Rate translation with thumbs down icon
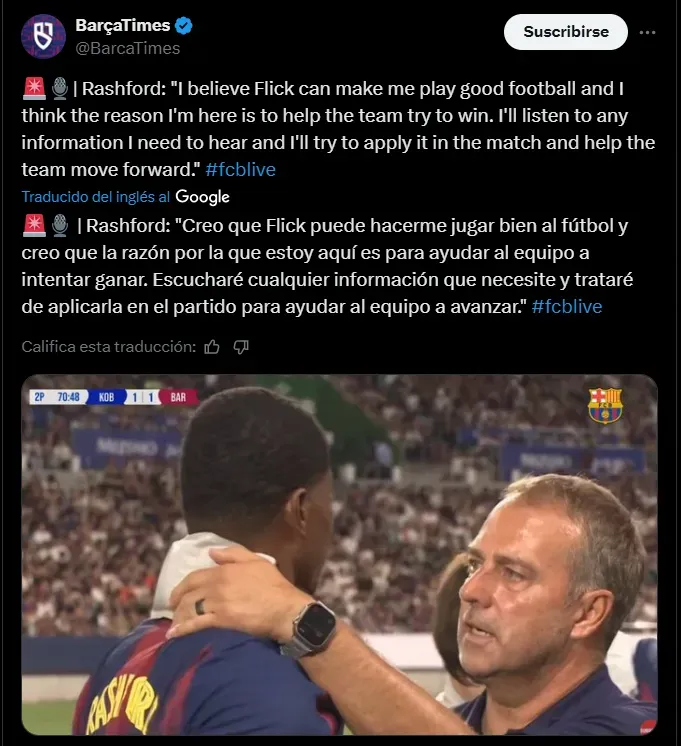Screen dimensions: 681x746 pyautogui.click(x=241, y=347)
